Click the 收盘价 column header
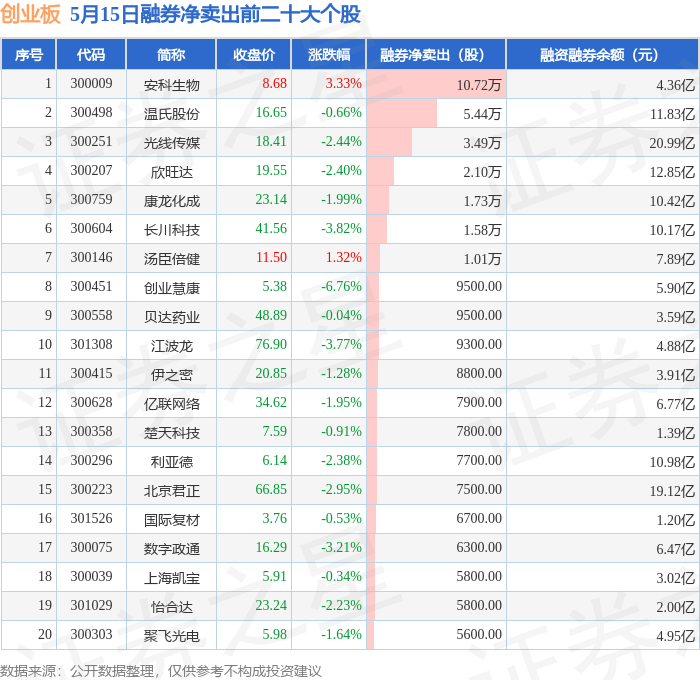The height and width of the screenshot is (680, 700). 254,54
